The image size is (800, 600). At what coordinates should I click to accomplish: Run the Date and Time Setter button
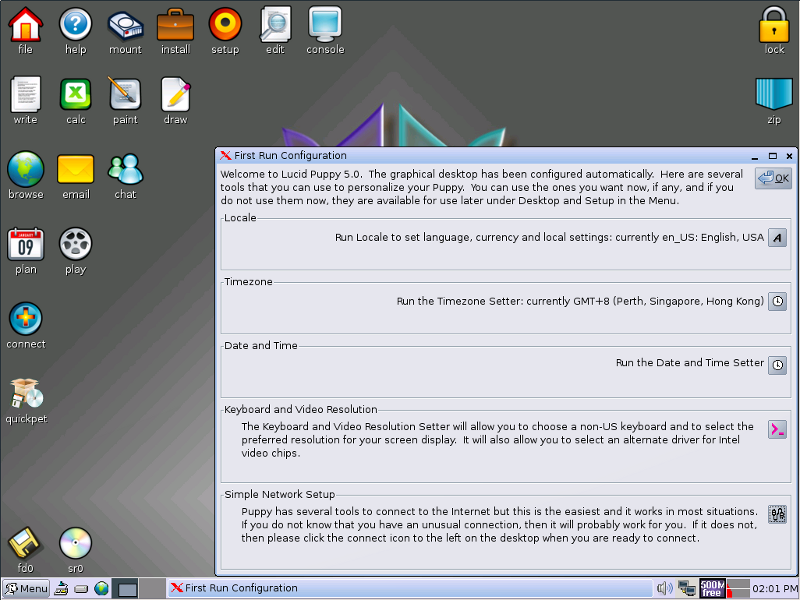coord(777,365)
